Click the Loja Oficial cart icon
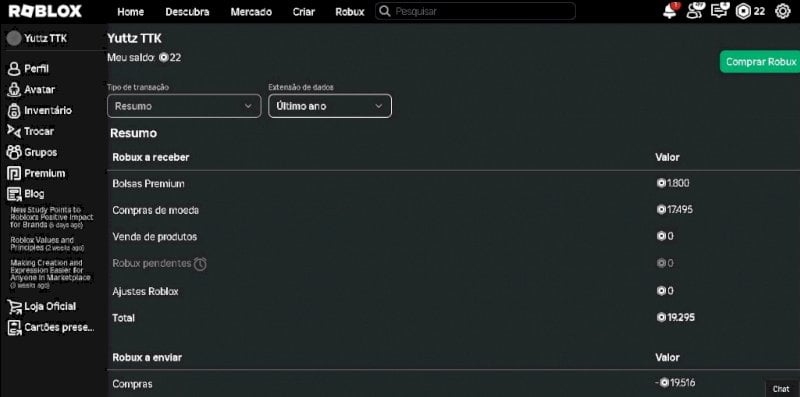Image resolution: width=800 pixels, height=397 pixels. [x=14, y=307]
